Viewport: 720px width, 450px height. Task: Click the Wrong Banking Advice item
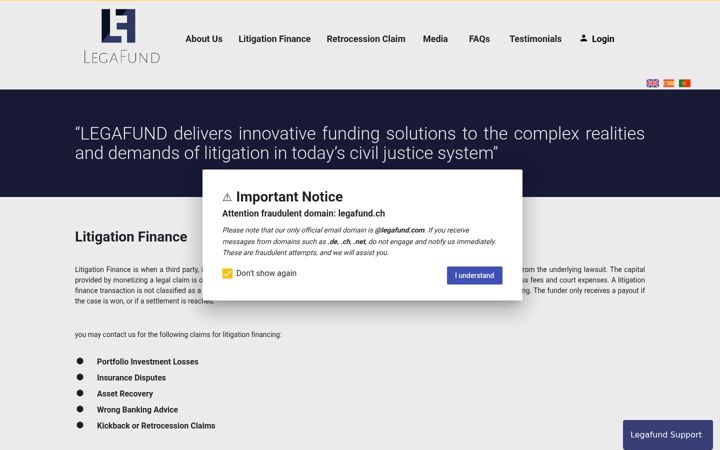[137, 410]
